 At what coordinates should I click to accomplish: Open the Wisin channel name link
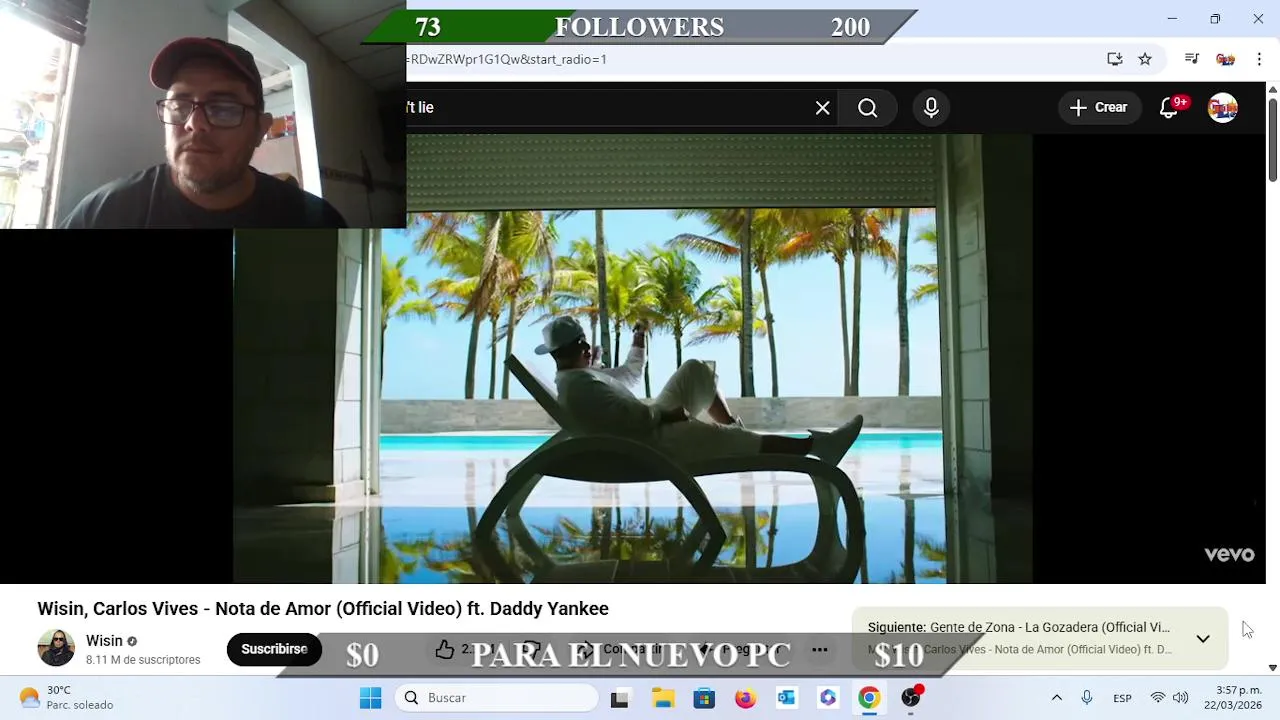coord(104,641)
